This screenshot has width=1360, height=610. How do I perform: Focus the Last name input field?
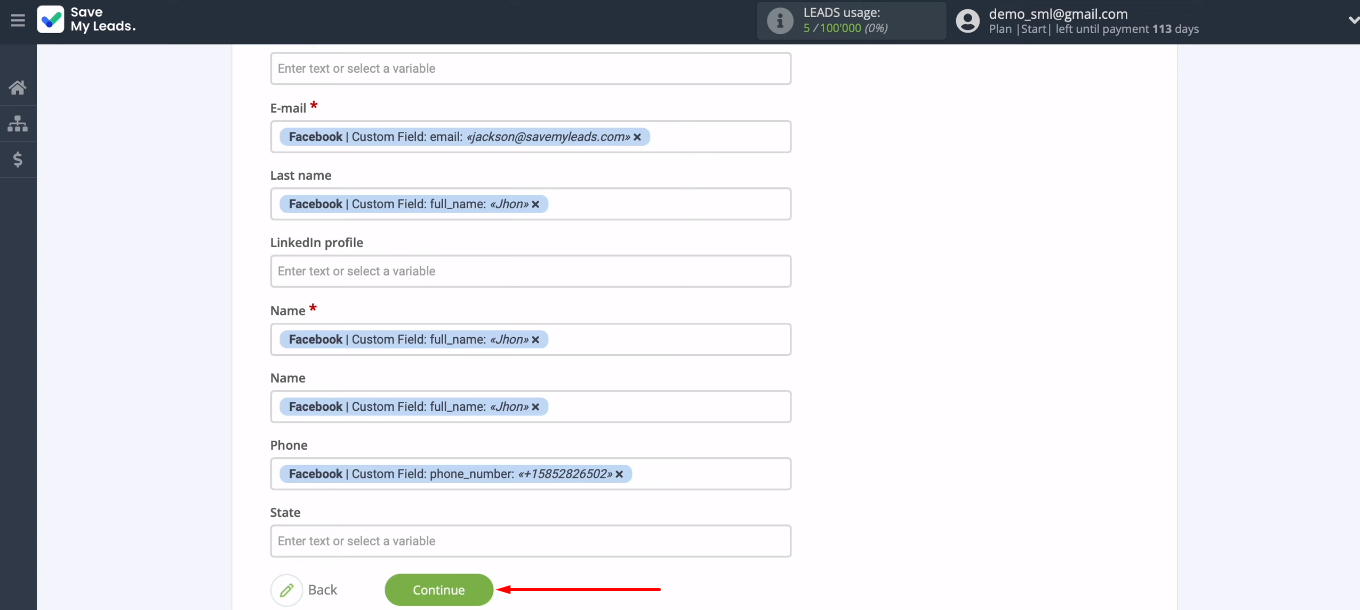tap(531, 204)
